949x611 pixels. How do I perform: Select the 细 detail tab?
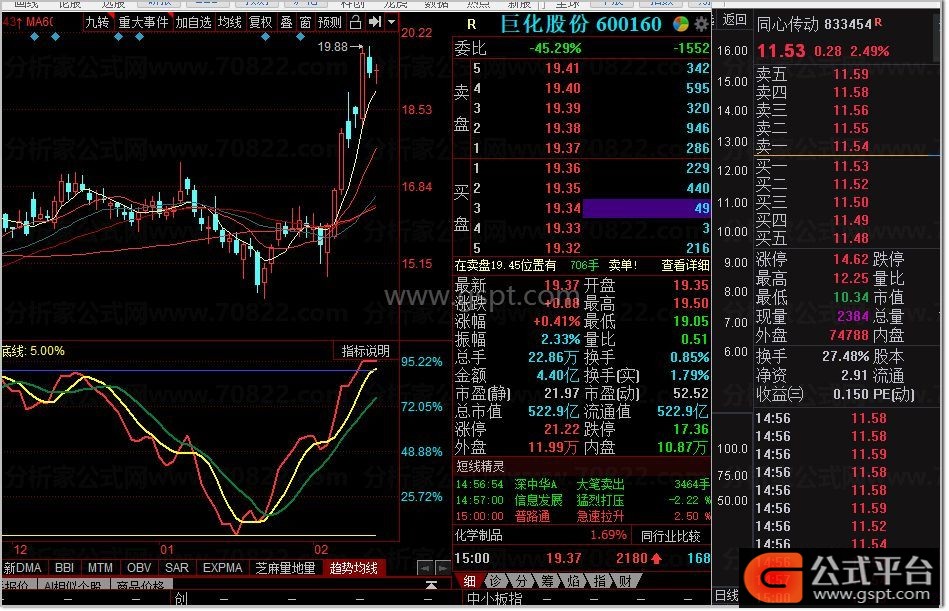469,581
